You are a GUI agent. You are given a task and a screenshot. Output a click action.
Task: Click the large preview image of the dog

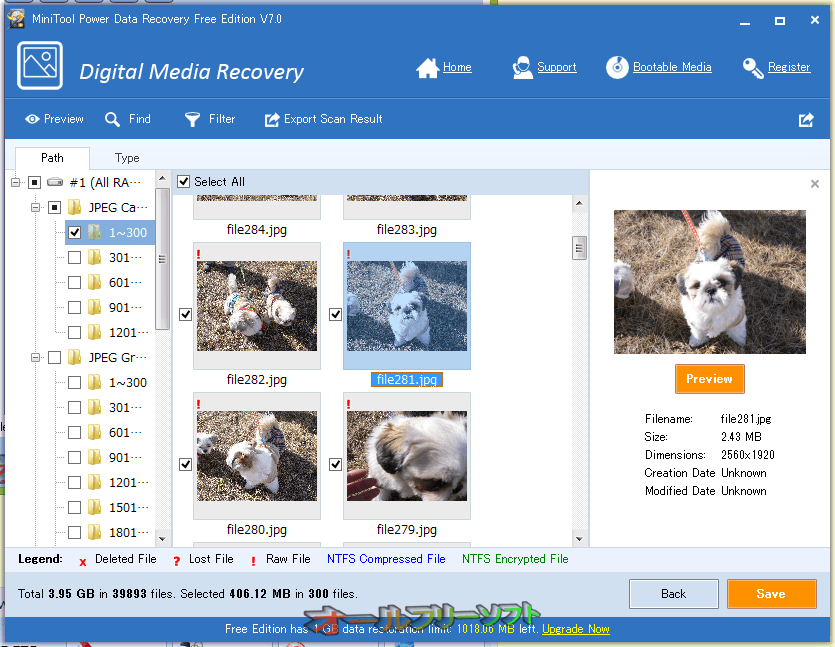tap(710, 282)
